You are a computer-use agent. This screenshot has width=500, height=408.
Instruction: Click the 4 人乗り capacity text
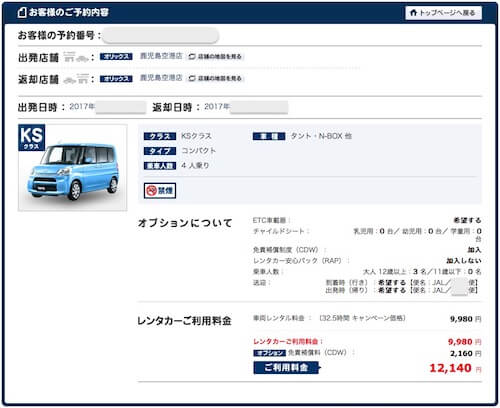point(195,165)
